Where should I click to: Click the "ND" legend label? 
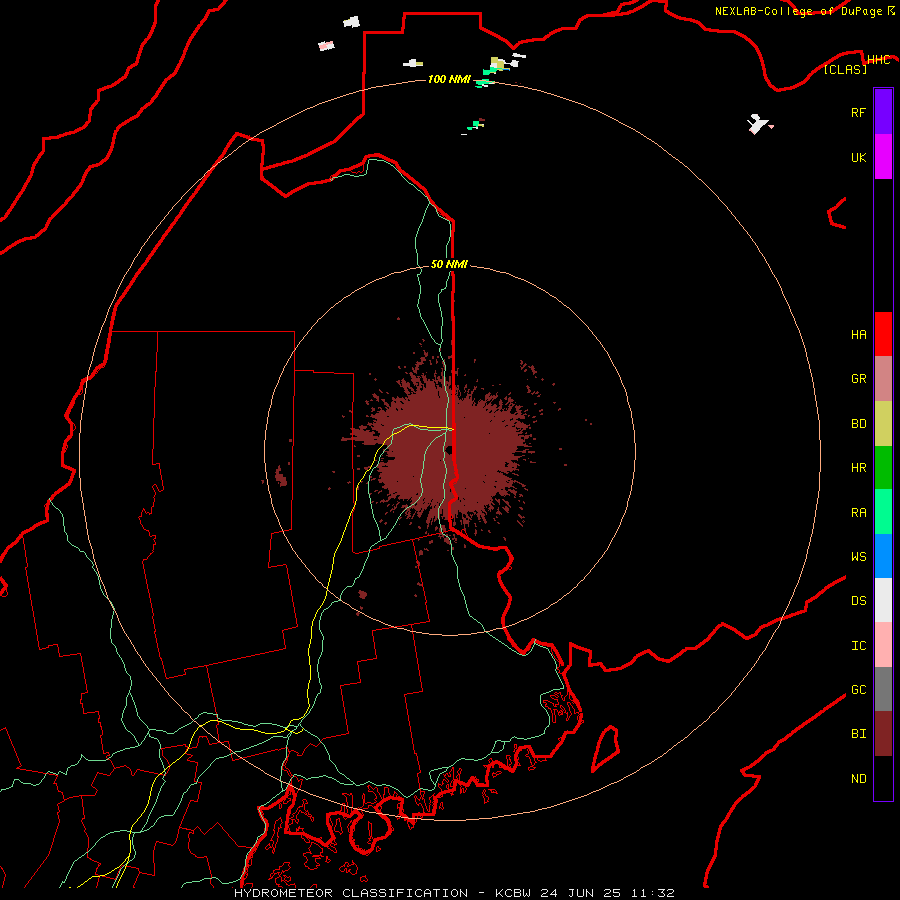[x=858, y=779]
